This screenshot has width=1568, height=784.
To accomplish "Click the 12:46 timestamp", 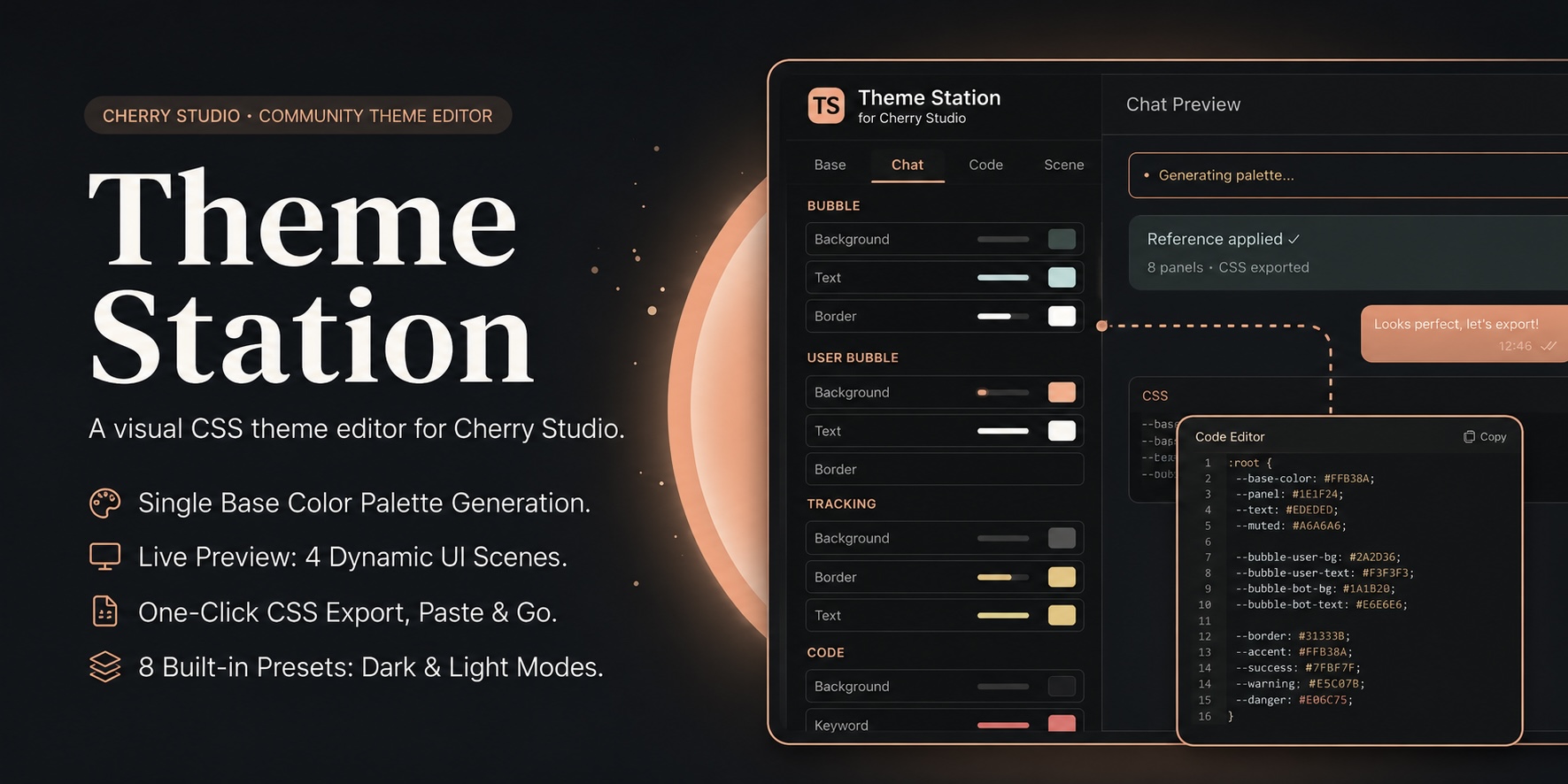I will point(1515,346).
